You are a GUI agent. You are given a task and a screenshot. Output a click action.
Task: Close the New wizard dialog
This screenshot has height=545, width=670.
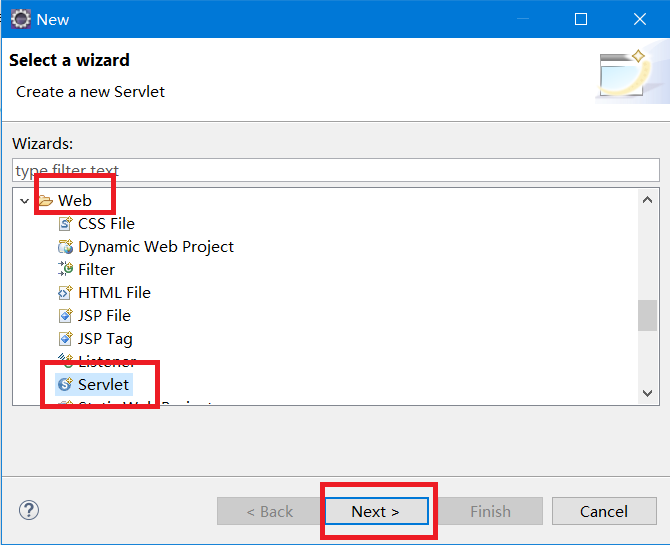tap(640, 19)
